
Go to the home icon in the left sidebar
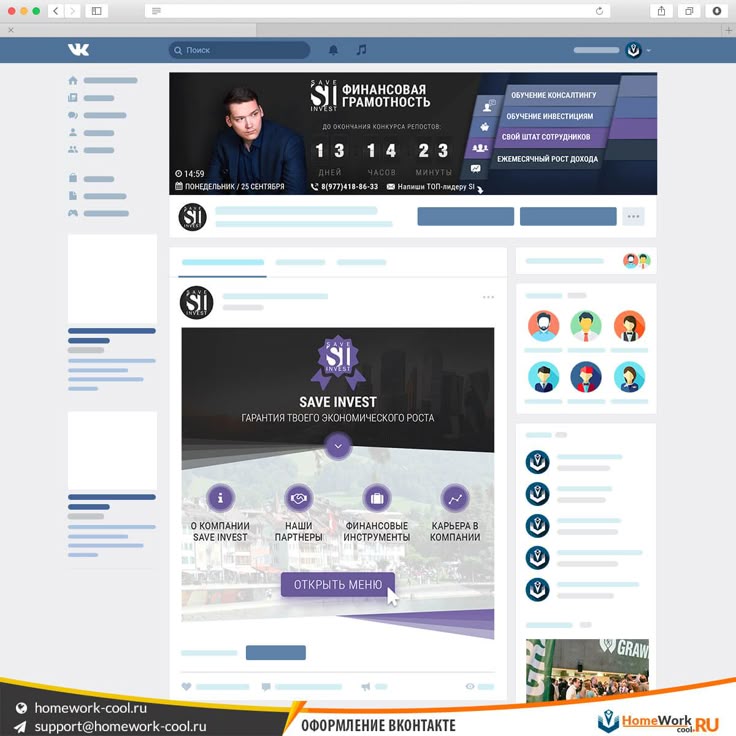click(73, 80)
